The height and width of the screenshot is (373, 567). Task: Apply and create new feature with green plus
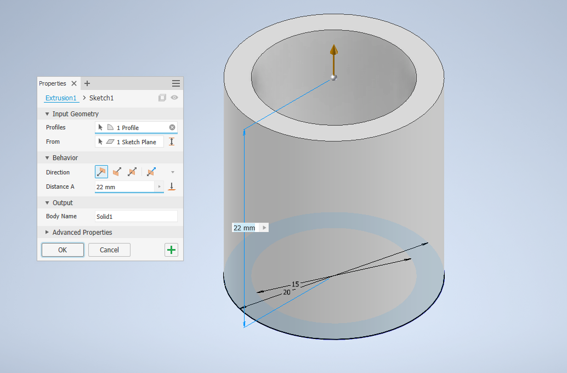pos(171,250)
